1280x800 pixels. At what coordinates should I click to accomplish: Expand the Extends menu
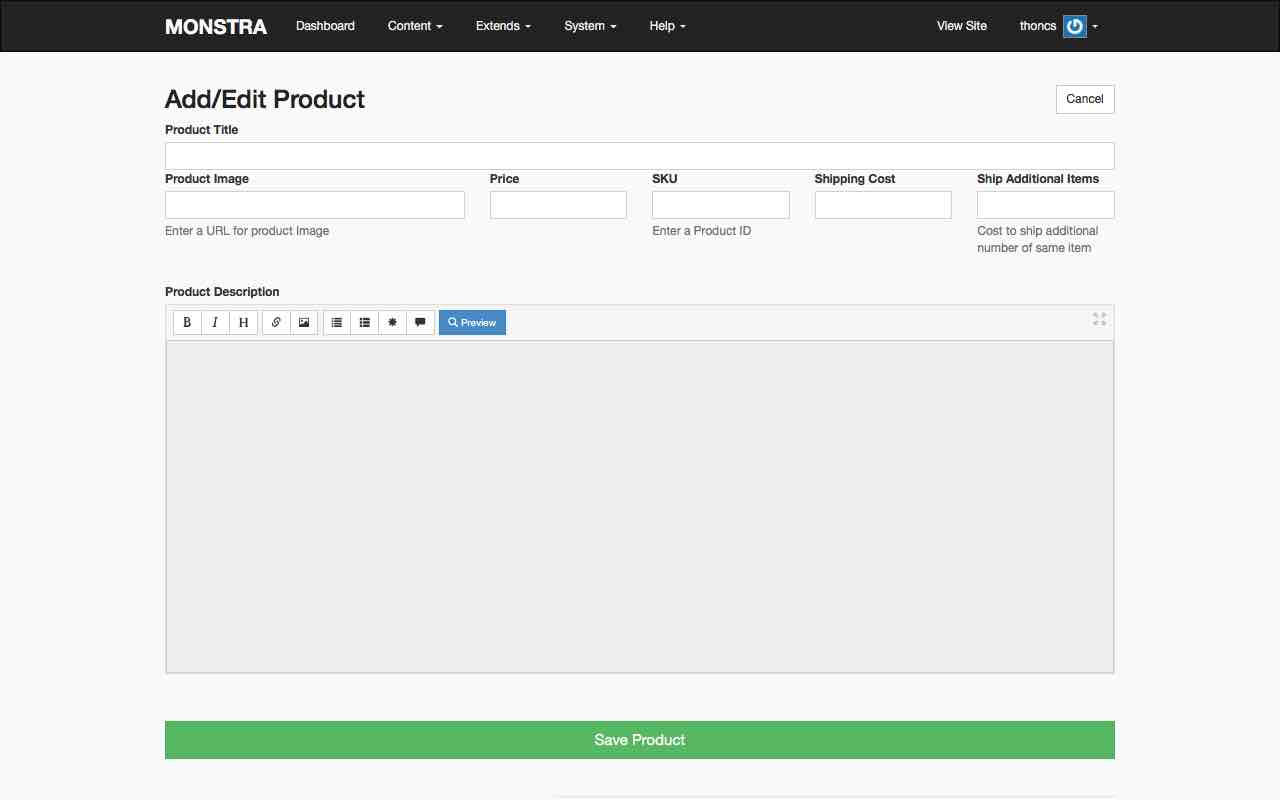point(503,26)
